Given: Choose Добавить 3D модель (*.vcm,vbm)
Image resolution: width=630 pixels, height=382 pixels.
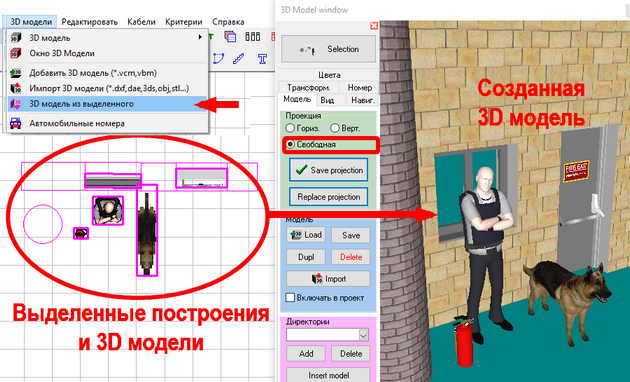Looking at the screenshot, I should (x=107, y=73).
